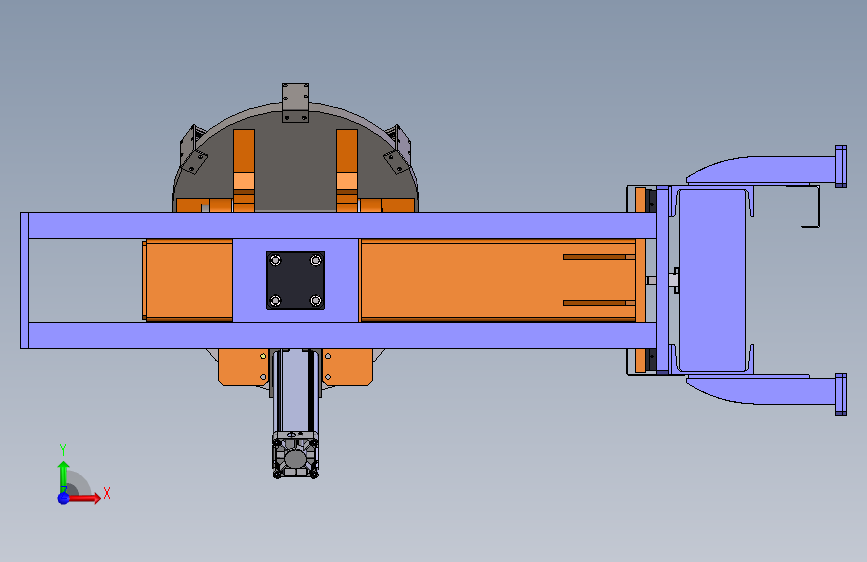
Task: Click the red X axis arrow of the triad
Action: [x=85, y=498]
